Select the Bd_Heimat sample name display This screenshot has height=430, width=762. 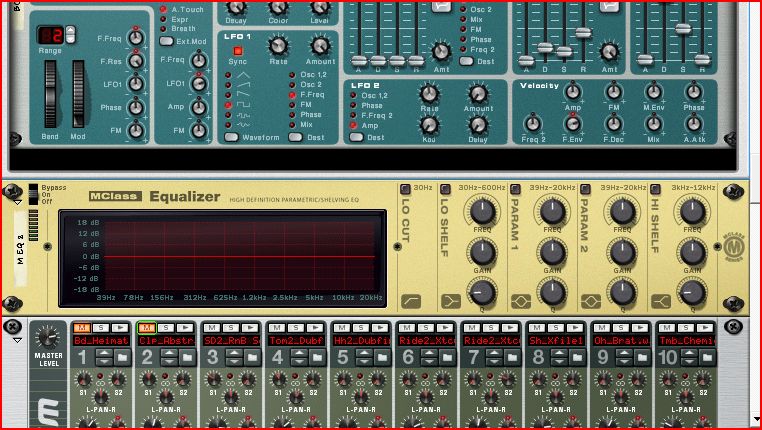pyautogui.click(x=102, y=341)
